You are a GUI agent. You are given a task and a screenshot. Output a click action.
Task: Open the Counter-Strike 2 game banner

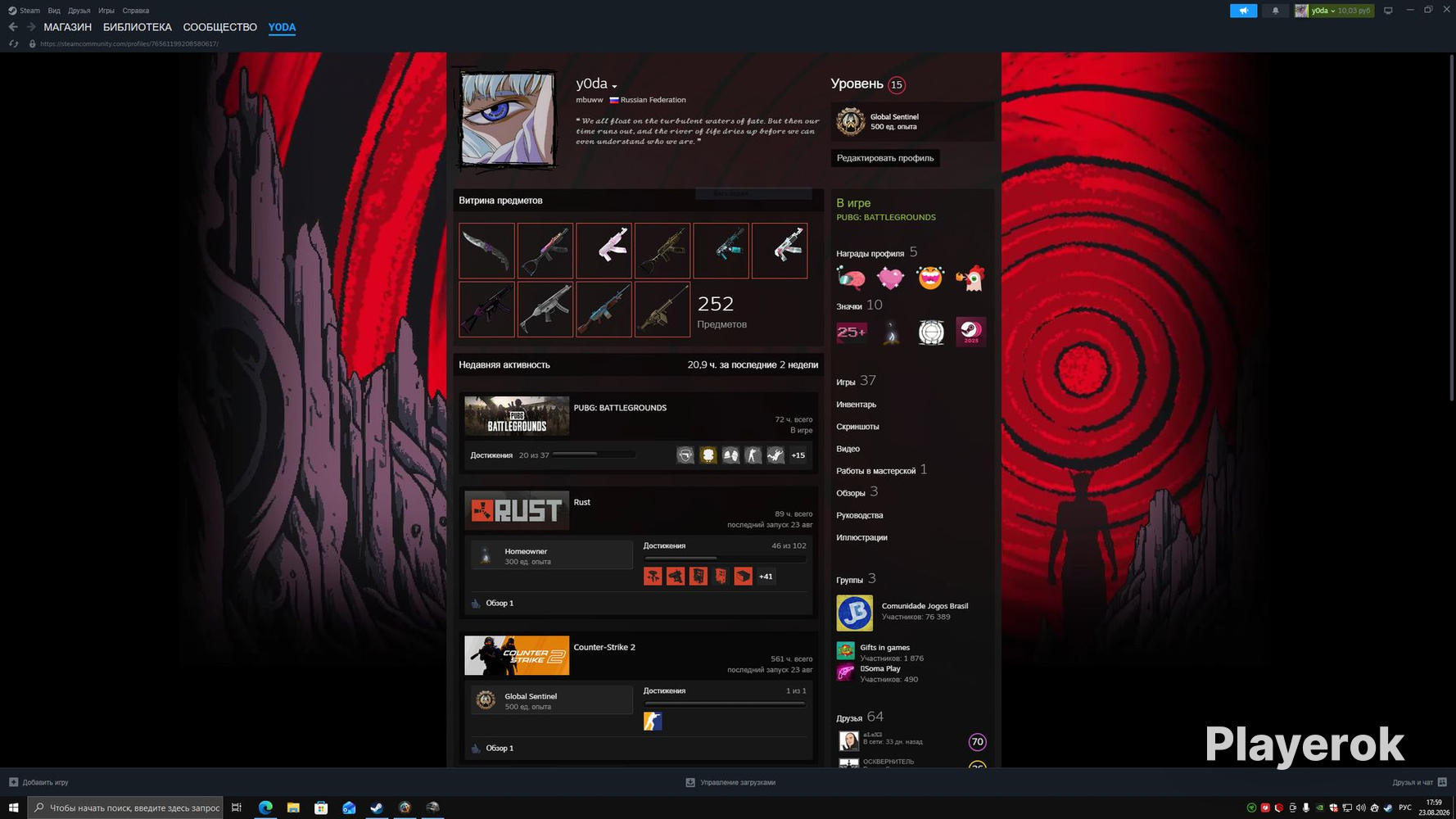tap(517, 655)
